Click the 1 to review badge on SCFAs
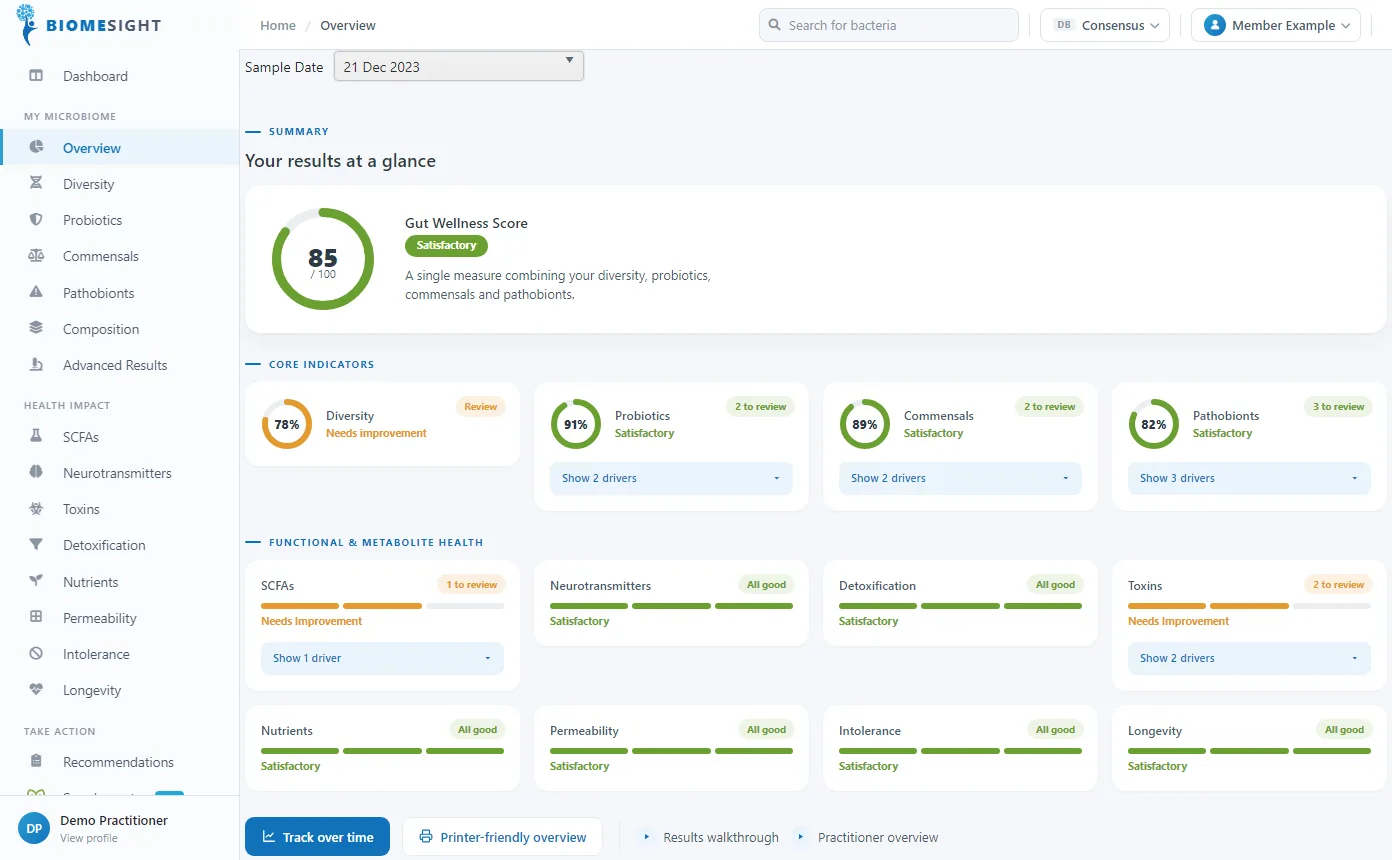This screenshot has height=860, width=1392. pyautogui.click(x=471, y=585)
